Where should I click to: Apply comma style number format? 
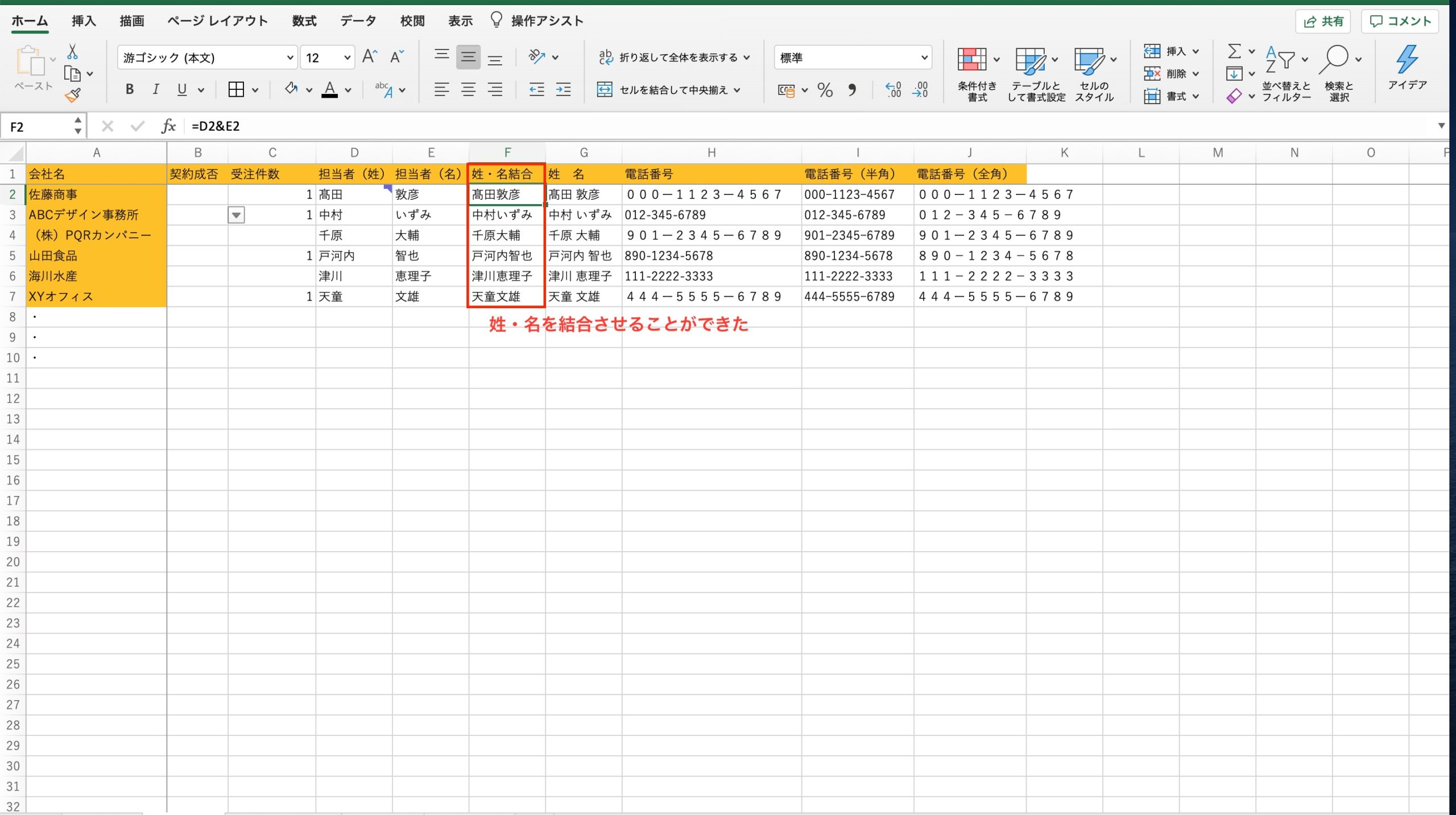click(852, 90)
